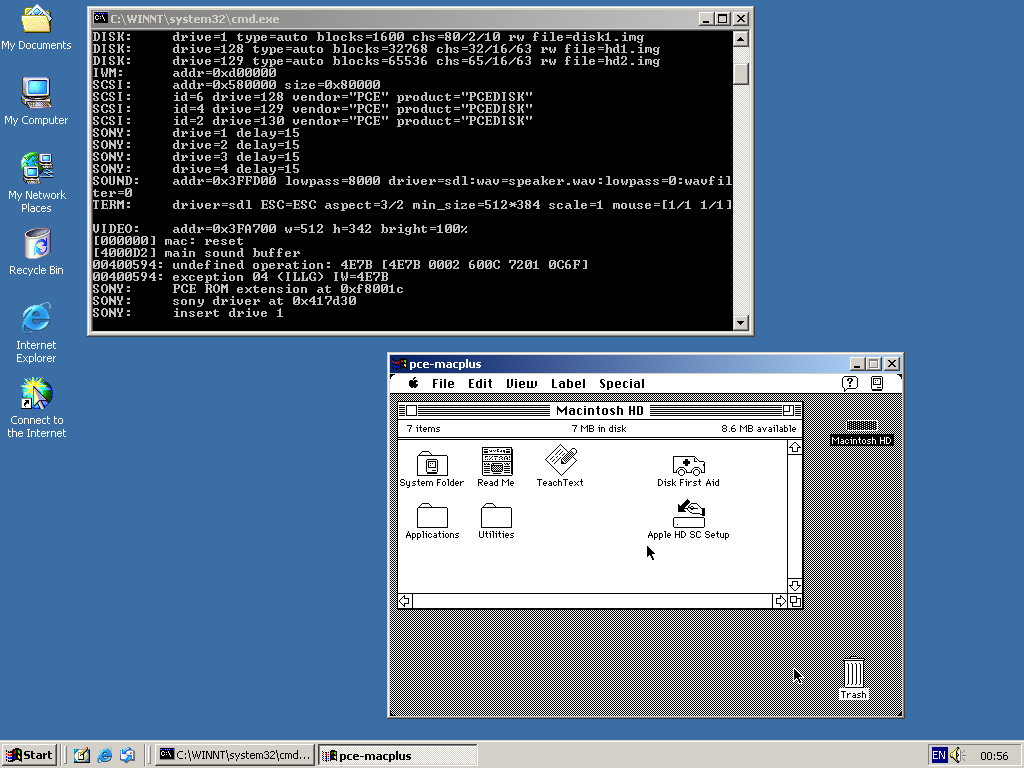Image resolution: width=1024 pixels, height=768 pixels.
Task: Click the '7 MB in disk' text
Action: [599, 428]
